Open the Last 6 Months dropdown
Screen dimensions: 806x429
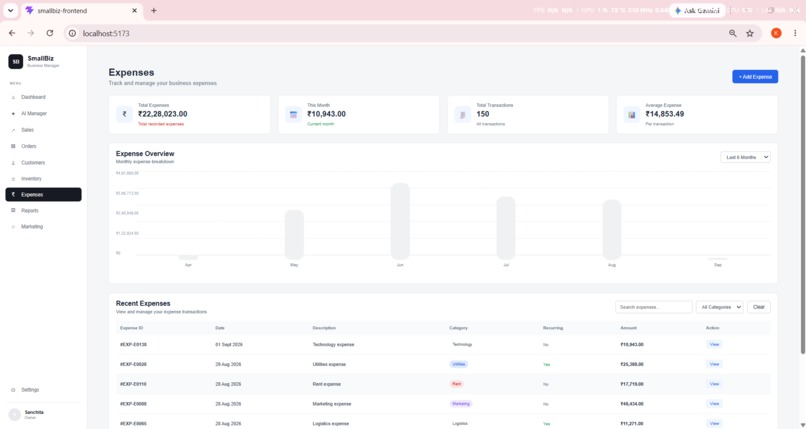[x=745, y=157]
